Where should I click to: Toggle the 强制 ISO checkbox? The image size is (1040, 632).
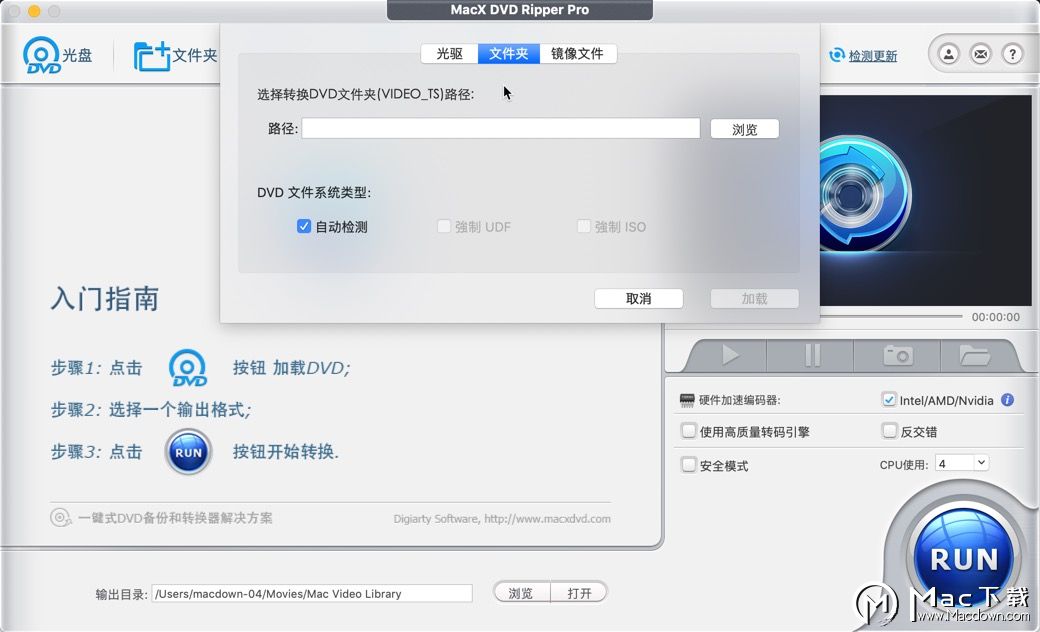[x=584, y=227]
